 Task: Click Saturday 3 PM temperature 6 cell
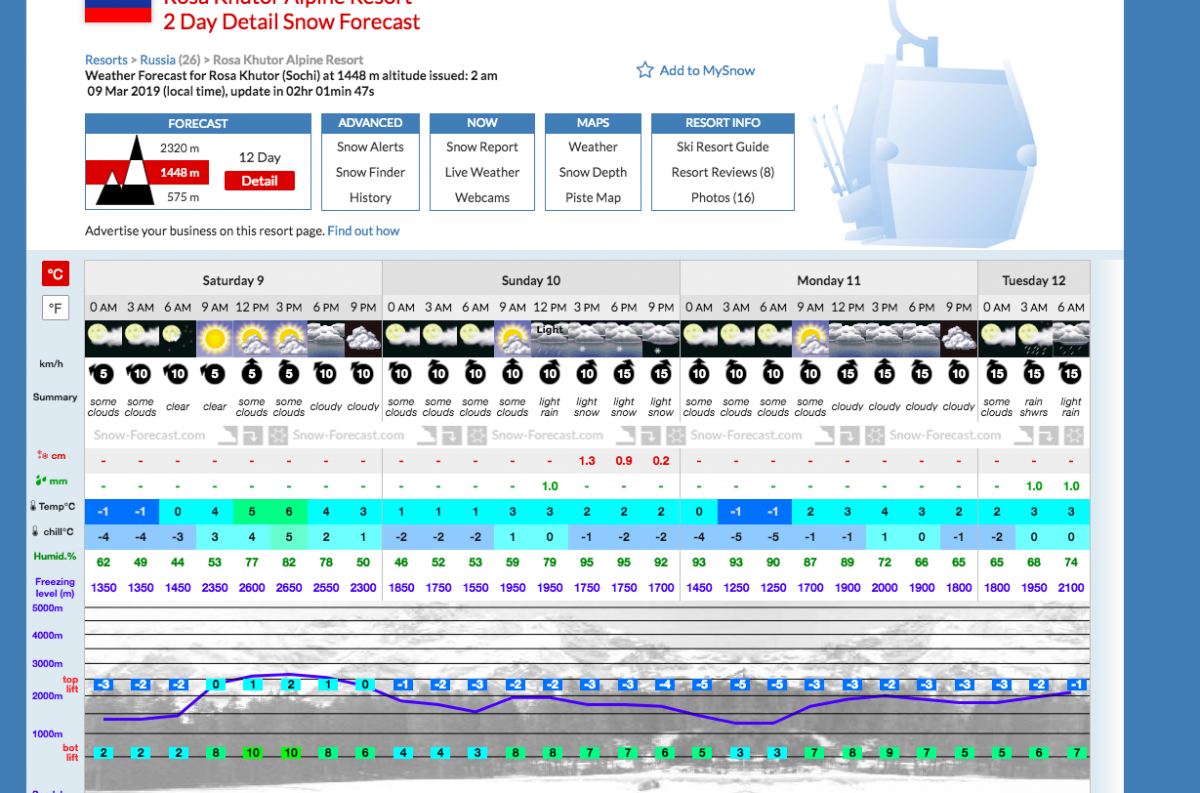click(x=289, y=512)
